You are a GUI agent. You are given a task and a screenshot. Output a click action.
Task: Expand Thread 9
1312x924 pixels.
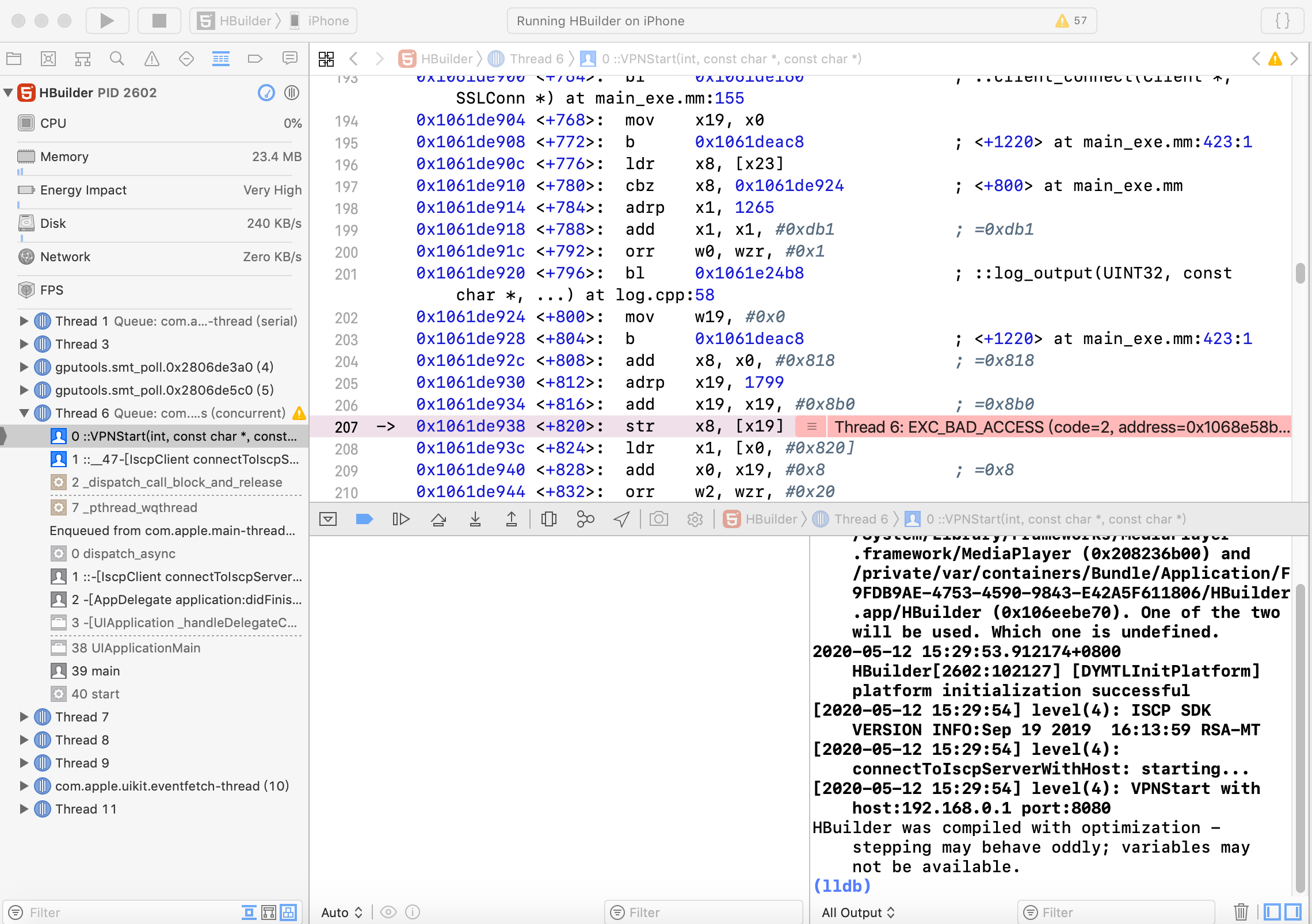24,763
